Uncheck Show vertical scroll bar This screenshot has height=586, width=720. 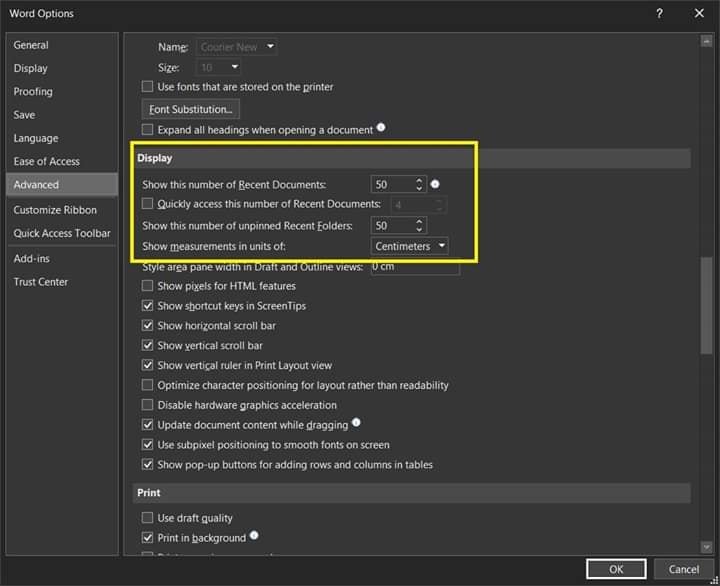click(147, 345)
